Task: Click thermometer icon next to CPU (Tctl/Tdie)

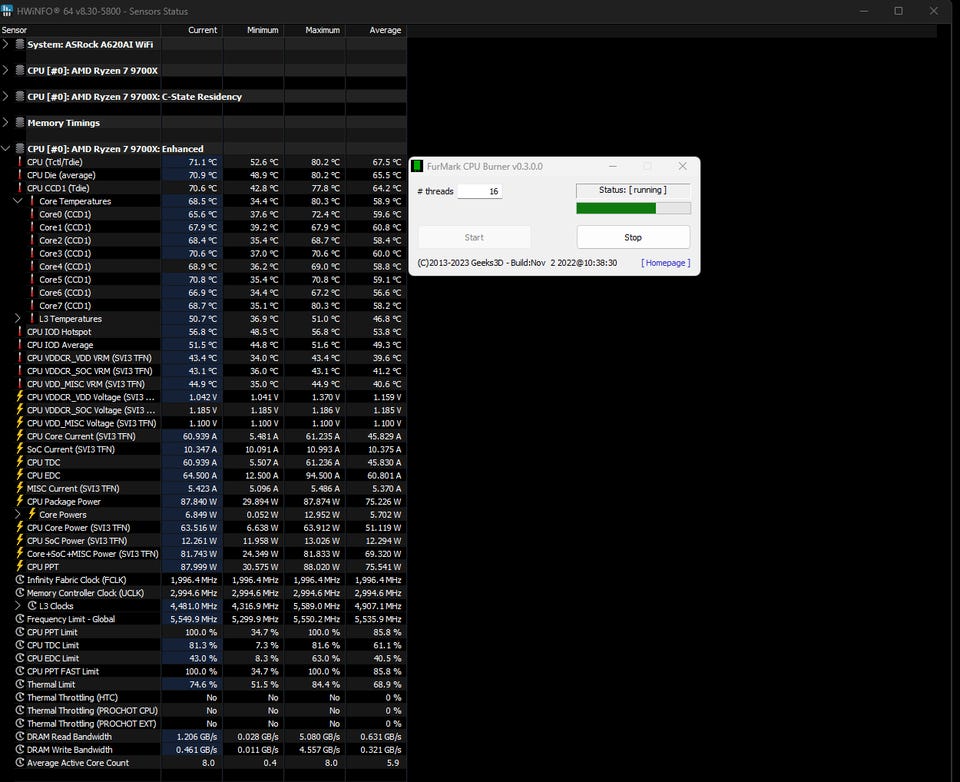Action: point(20,162)
